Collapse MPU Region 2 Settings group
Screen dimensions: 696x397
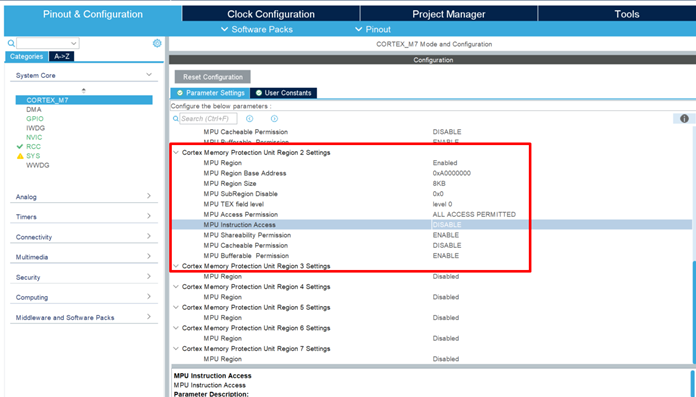pyautogui.click(x=176, y=152)
